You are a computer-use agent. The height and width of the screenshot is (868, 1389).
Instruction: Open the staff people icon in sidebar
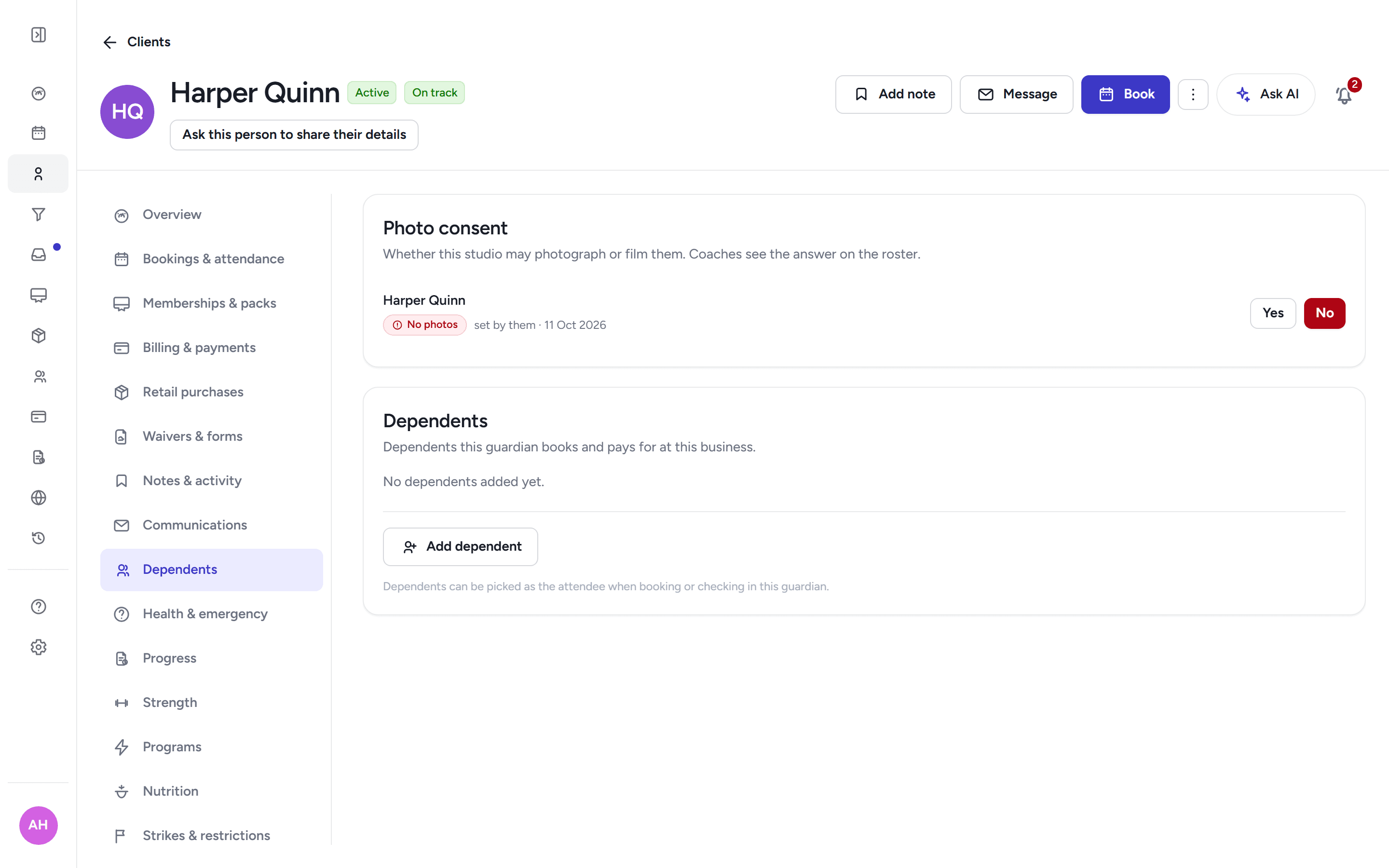(x=39, y=376)
